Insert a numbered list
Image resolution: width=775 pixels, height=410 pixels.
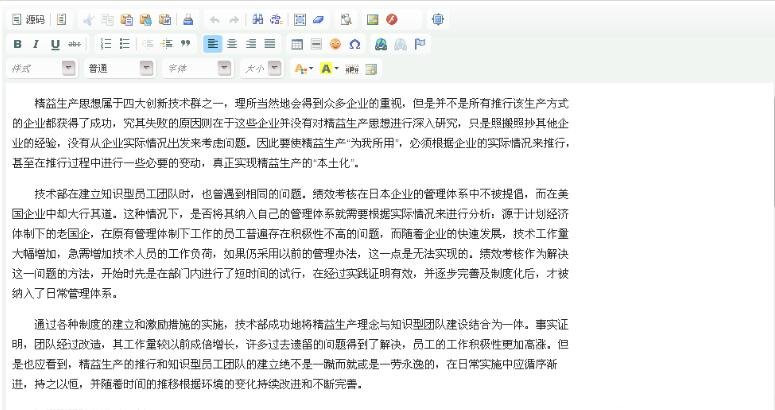click(106, 44)
